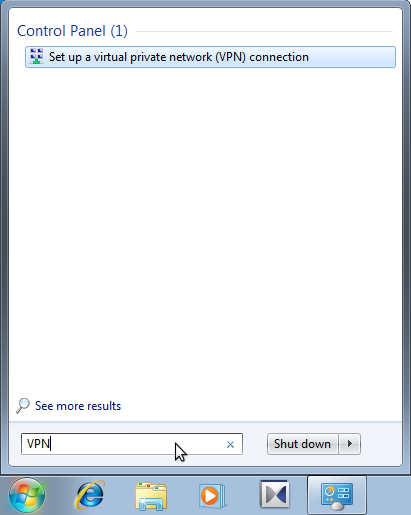The width and height of the screenshot is (411, 515).
Task: Click the divider line next to Control Panel header
Action: tap(264, 32)
